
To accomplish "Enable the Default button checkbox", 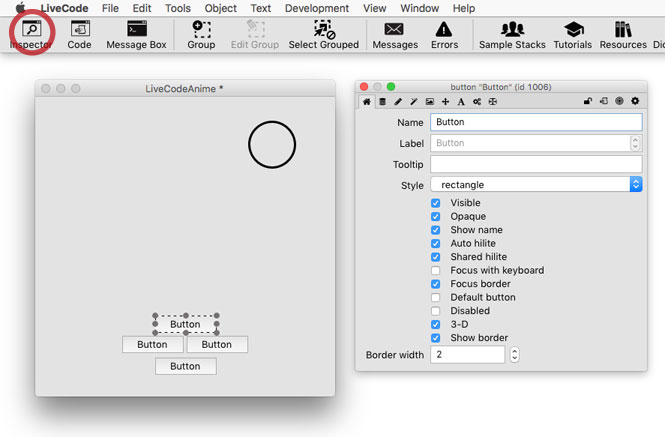I will 436,297.
